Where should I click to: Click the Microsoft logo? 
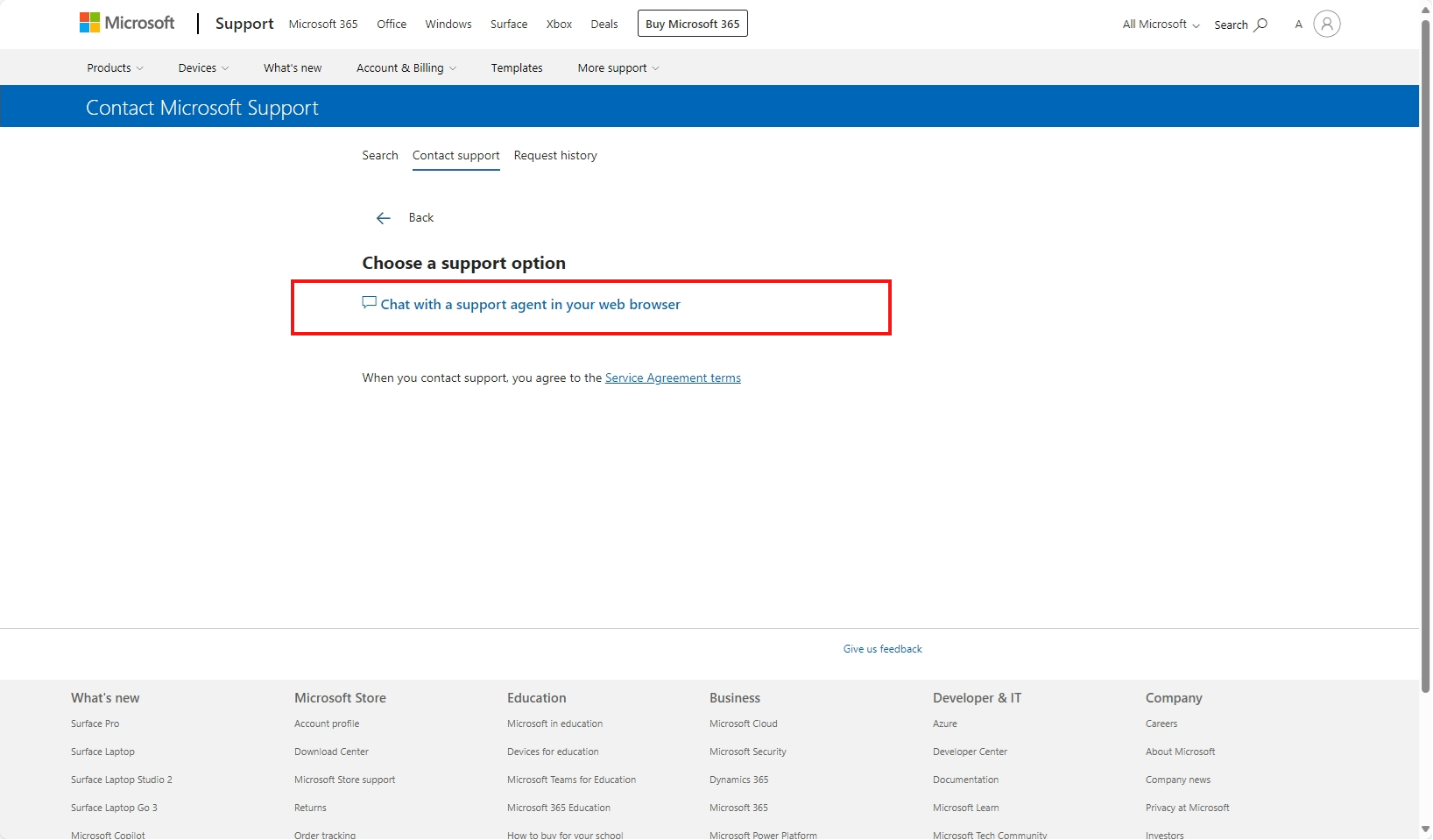(x=127, y=23)
